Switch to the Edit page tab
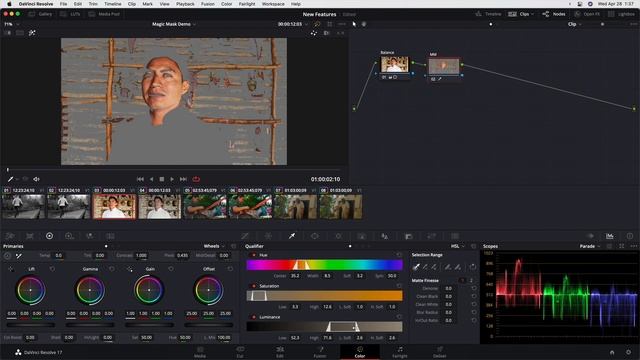640x360 pixels. [280, 352]
